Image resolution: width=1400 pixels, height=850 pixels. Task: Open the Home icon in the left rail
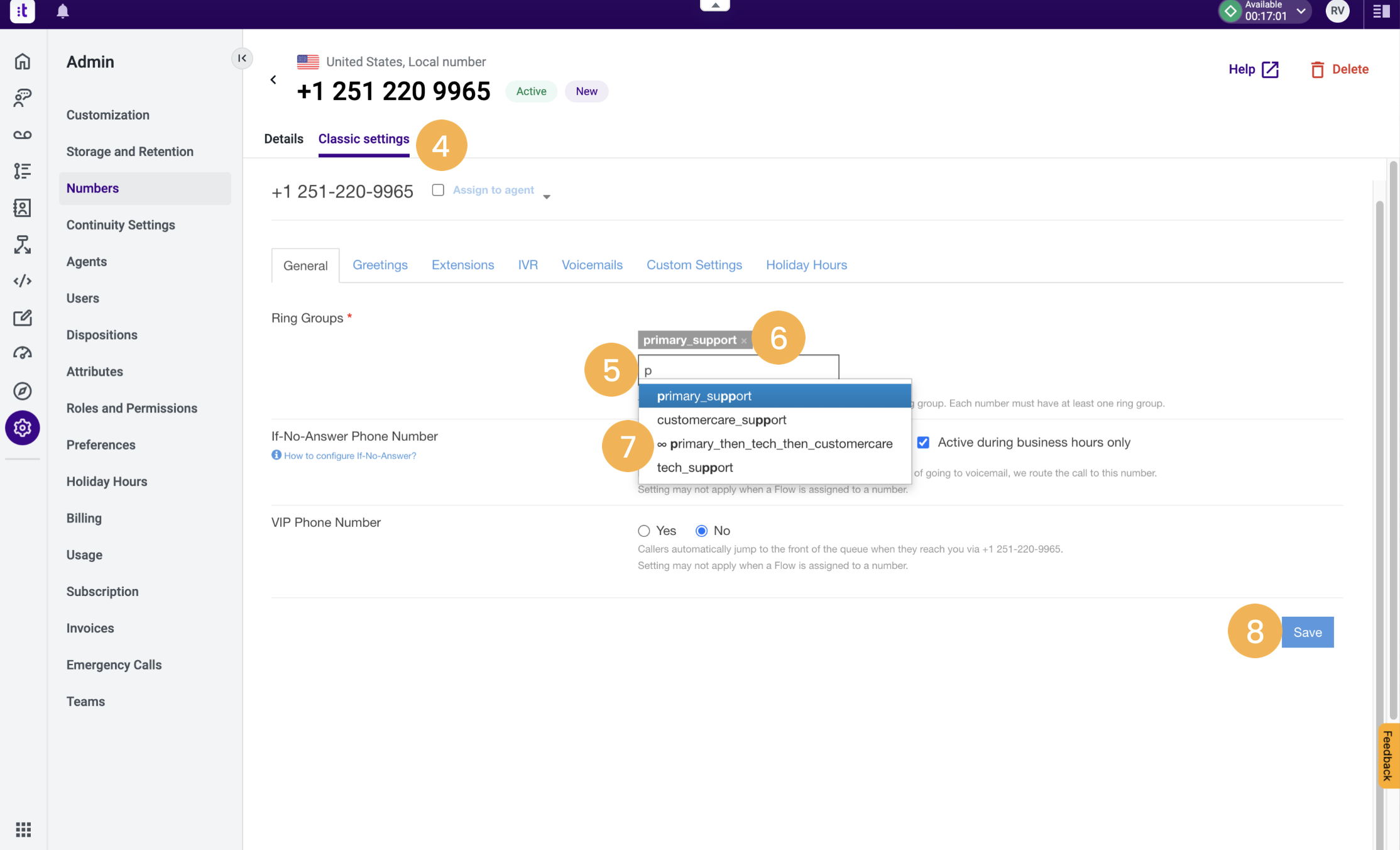[x=23, y=61]
